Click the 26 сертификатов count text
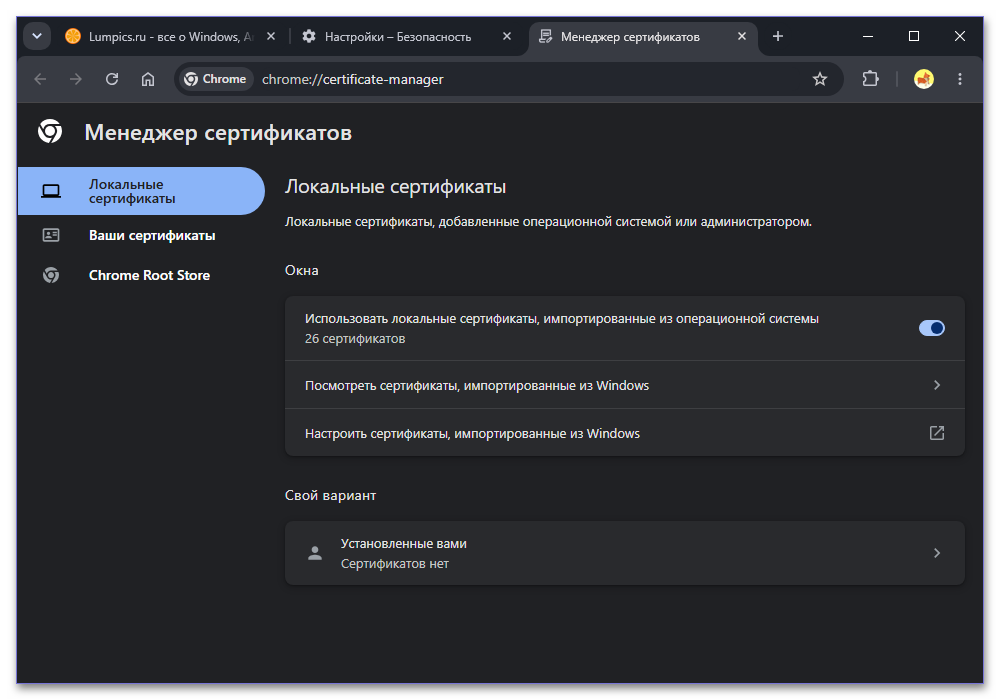 pyautogui.click(x=355, y=339)
